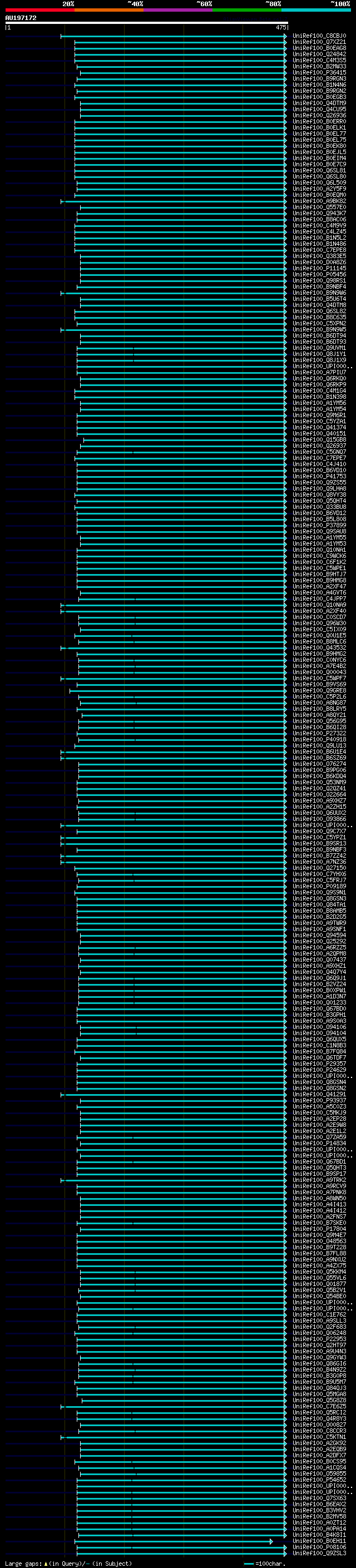Screen dimensions: 356x1568
Task: Open hit UniRef100_Q7XZ21
Action: tap(319, 42)
